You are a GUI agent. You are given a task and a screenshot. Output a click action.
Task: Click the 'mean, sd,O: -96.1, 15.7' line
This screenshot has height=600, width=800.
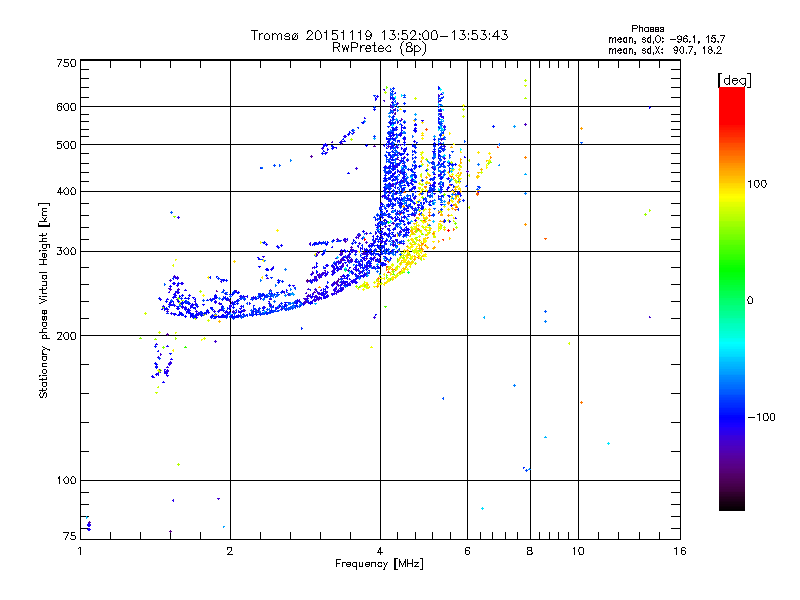pyautogui.click(x=666, y=39)
